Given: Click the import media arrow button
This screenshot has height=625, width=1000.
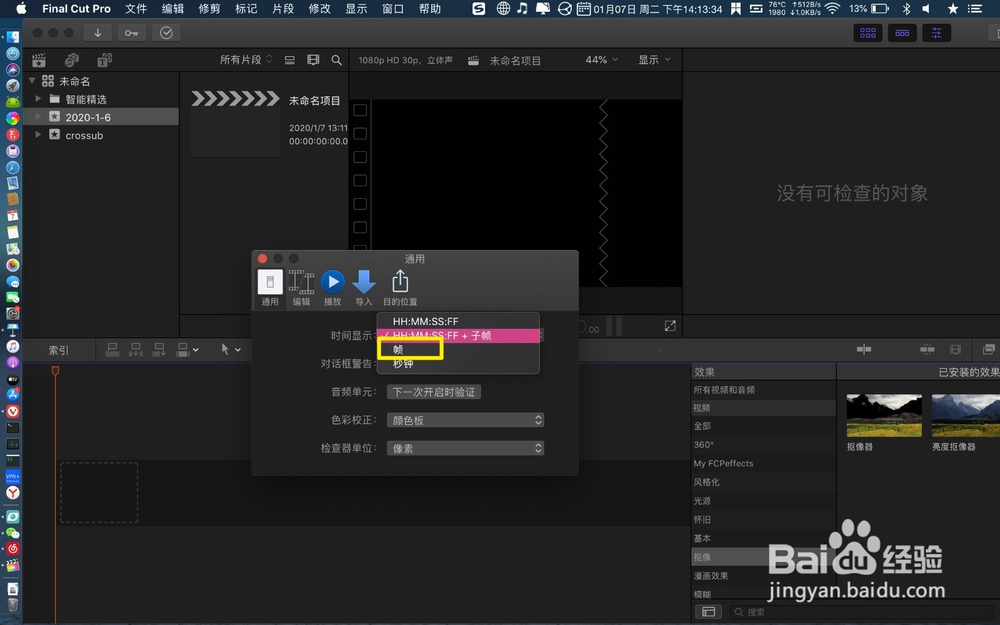Looking at the screenshot, I should click(98, 33).
